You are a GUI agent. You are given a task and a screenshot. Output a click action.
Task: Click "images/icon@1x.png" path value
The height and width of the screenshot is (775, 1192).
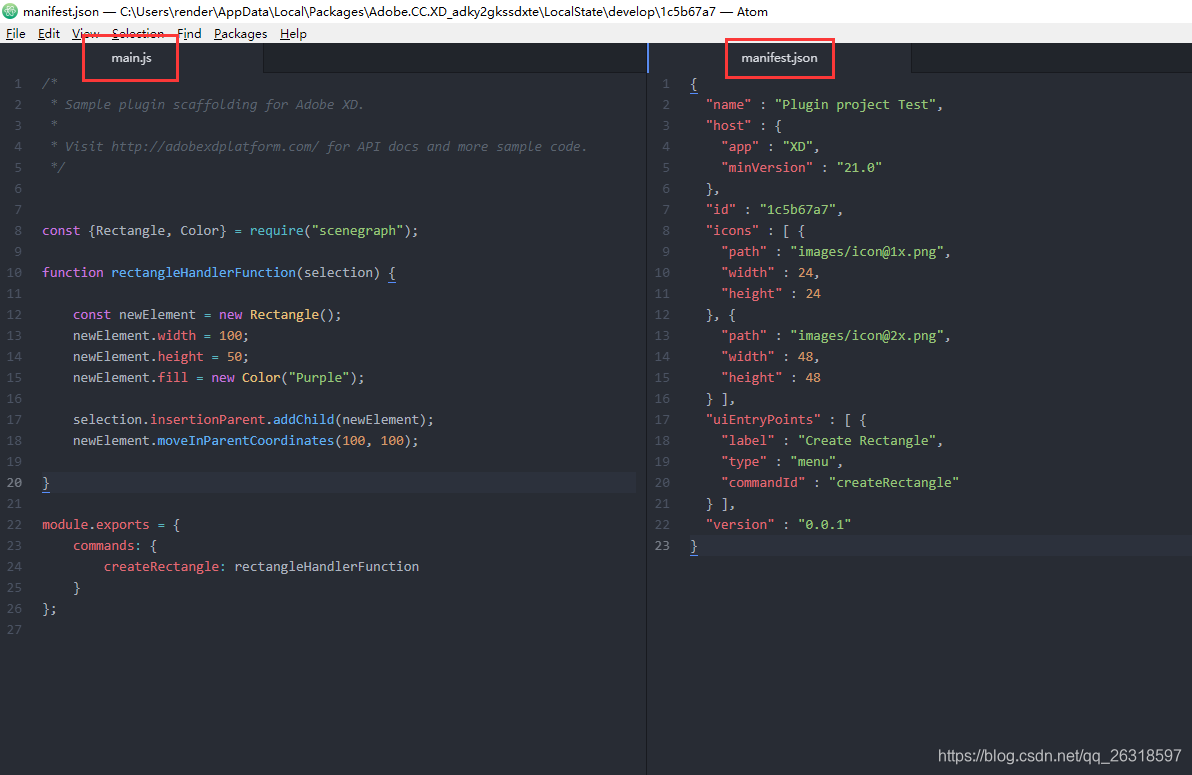(x=867, y=252)
